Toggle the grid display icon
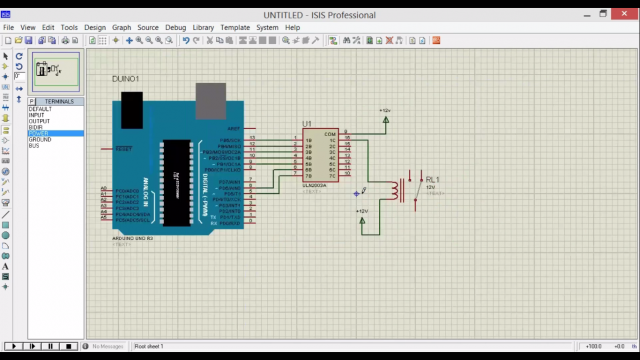Screen dimensions: 640x360 [x=102, y=40]
